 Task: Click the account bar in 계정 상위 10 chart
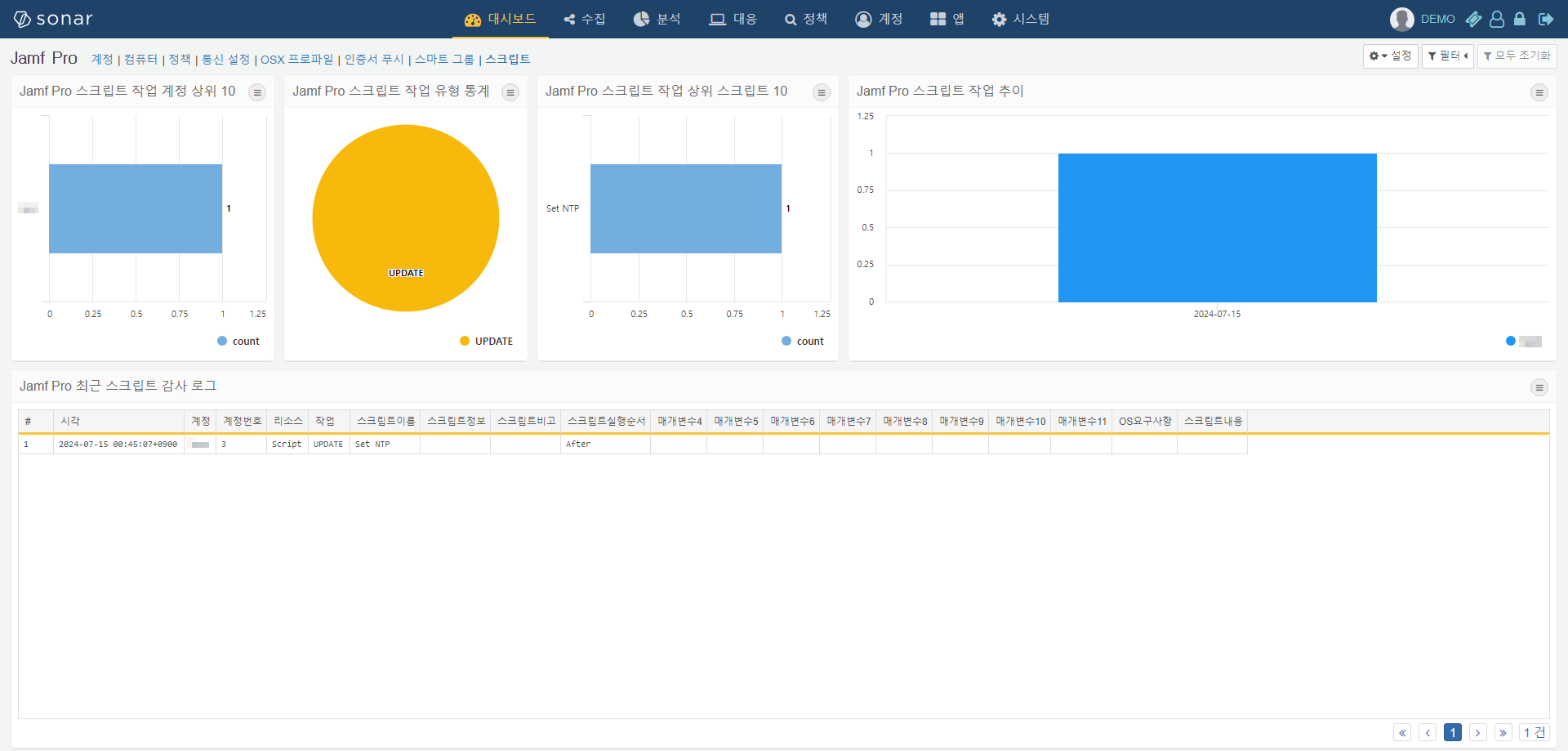click(x=136, y=209)
